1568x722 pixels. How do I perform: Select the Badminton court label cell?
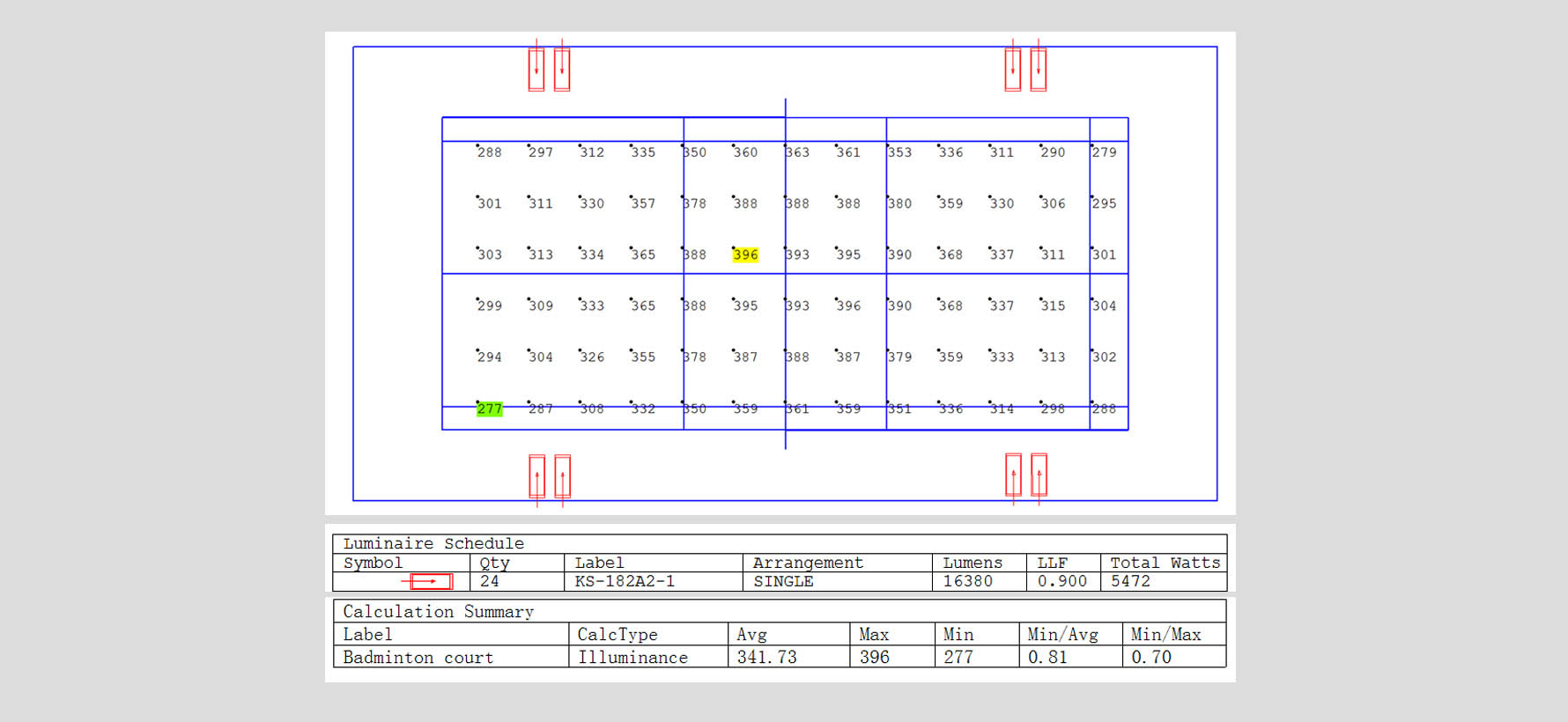tap(418, 657)
